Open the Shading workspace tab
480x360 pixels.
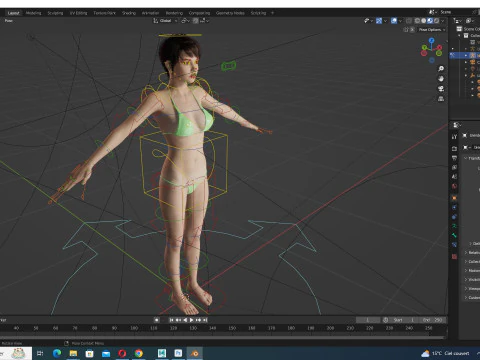pos(129,13)
